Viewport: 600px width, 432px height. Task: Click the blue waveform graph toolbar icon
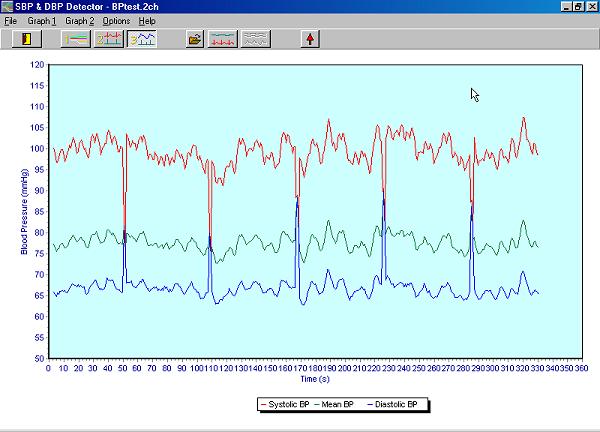click(x=142, y=39)
